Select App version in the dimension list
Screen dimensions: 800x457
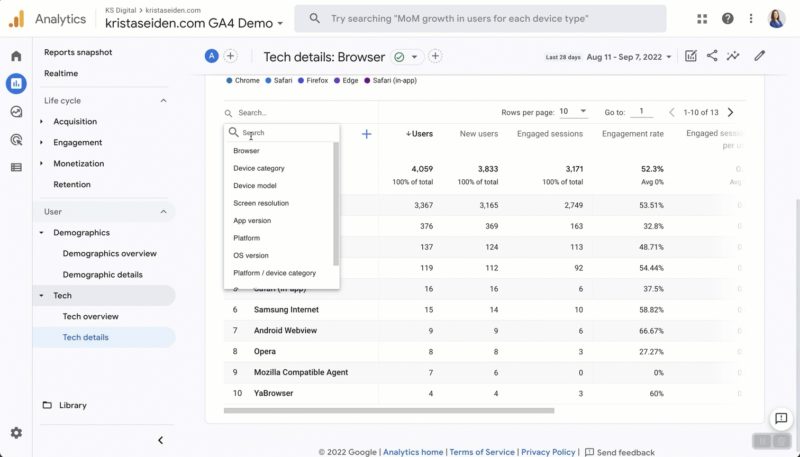point(252,220)
